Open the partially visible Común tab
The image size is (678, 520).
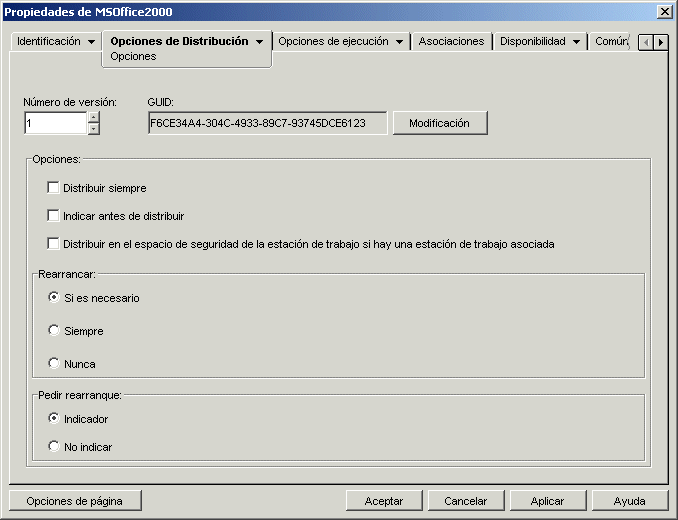point(611,41)
